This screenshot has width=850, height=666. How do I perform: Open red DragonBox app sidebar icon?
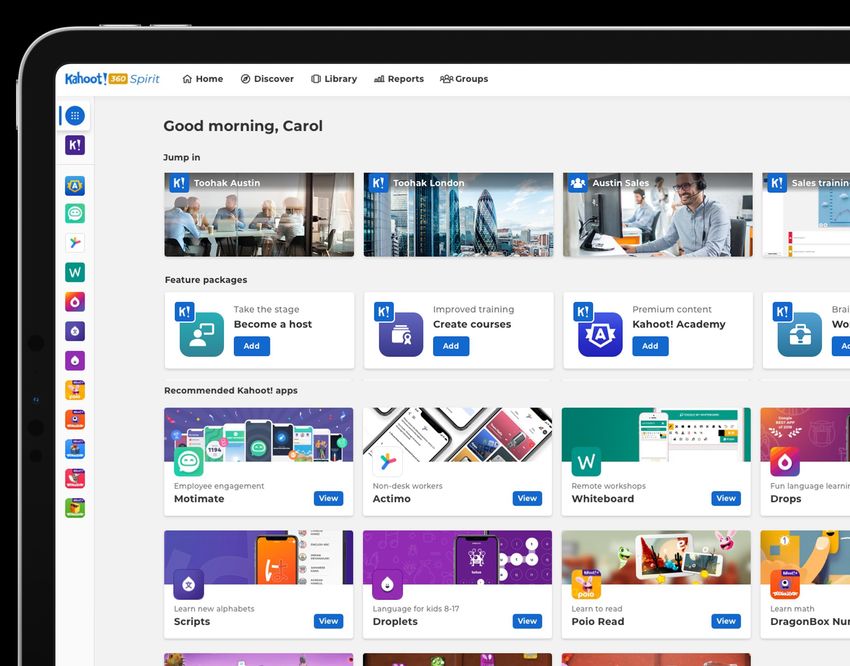[x=75, y=479]
